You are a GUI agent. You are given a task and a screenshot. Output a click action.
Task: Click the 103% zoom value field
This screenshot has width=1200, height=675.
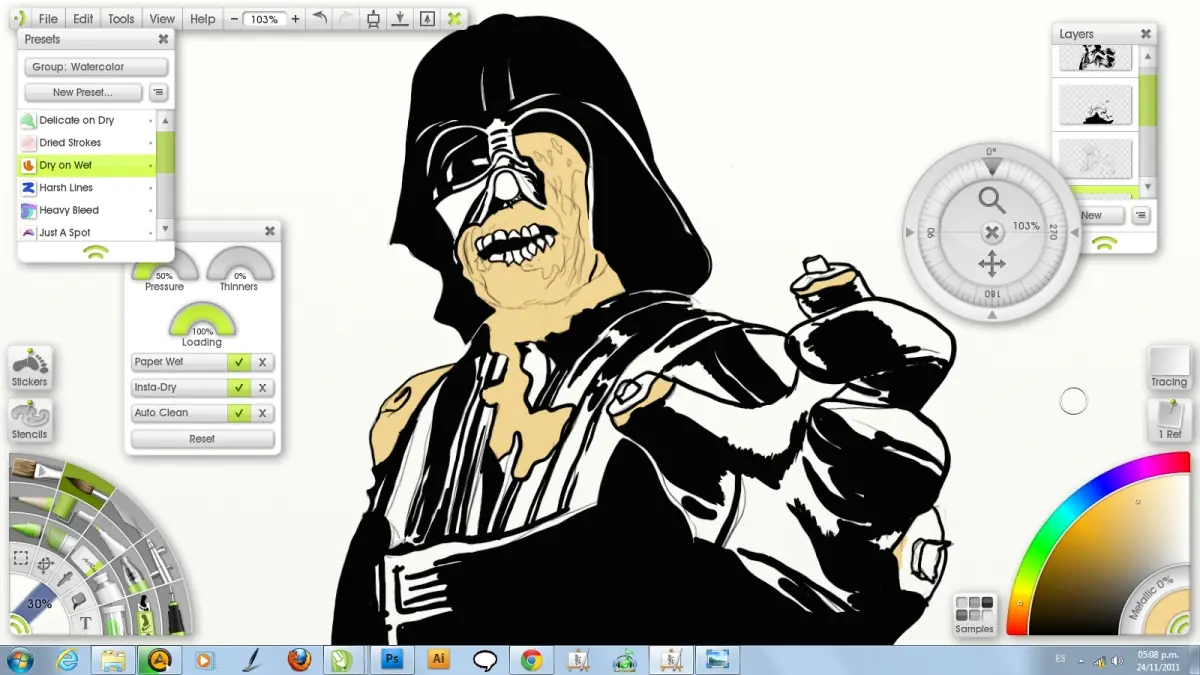264,19
